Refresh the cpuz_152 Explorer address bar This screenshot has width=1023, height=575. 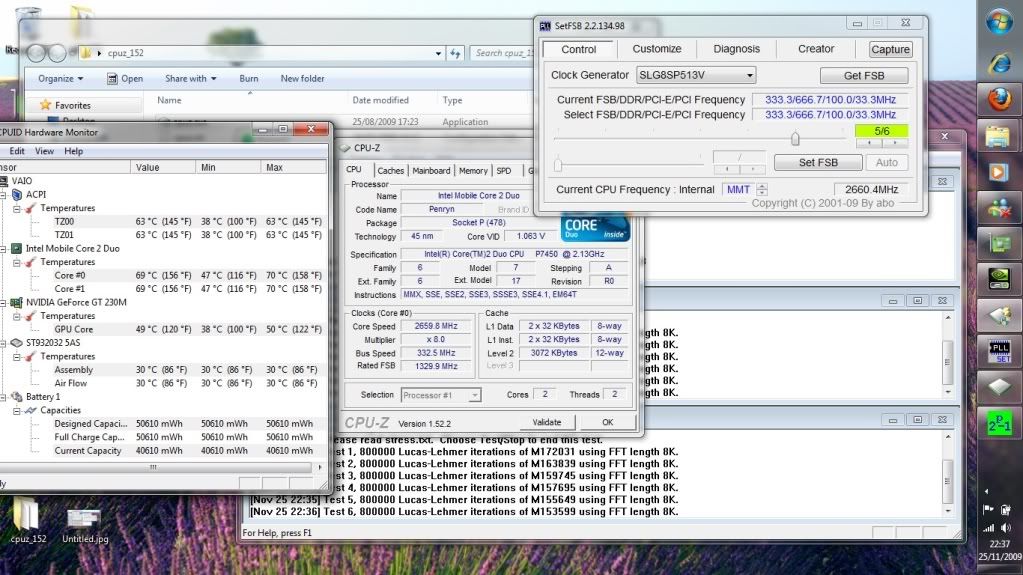point(455,53)
